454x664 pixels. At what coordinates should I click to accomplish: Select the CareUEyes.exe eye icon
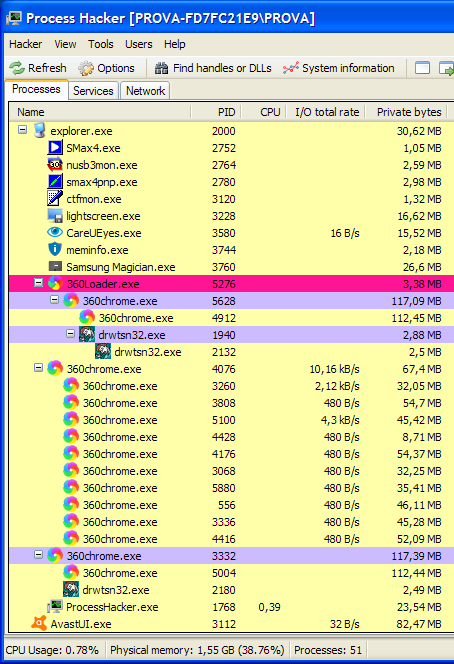[x=55, y=232]
